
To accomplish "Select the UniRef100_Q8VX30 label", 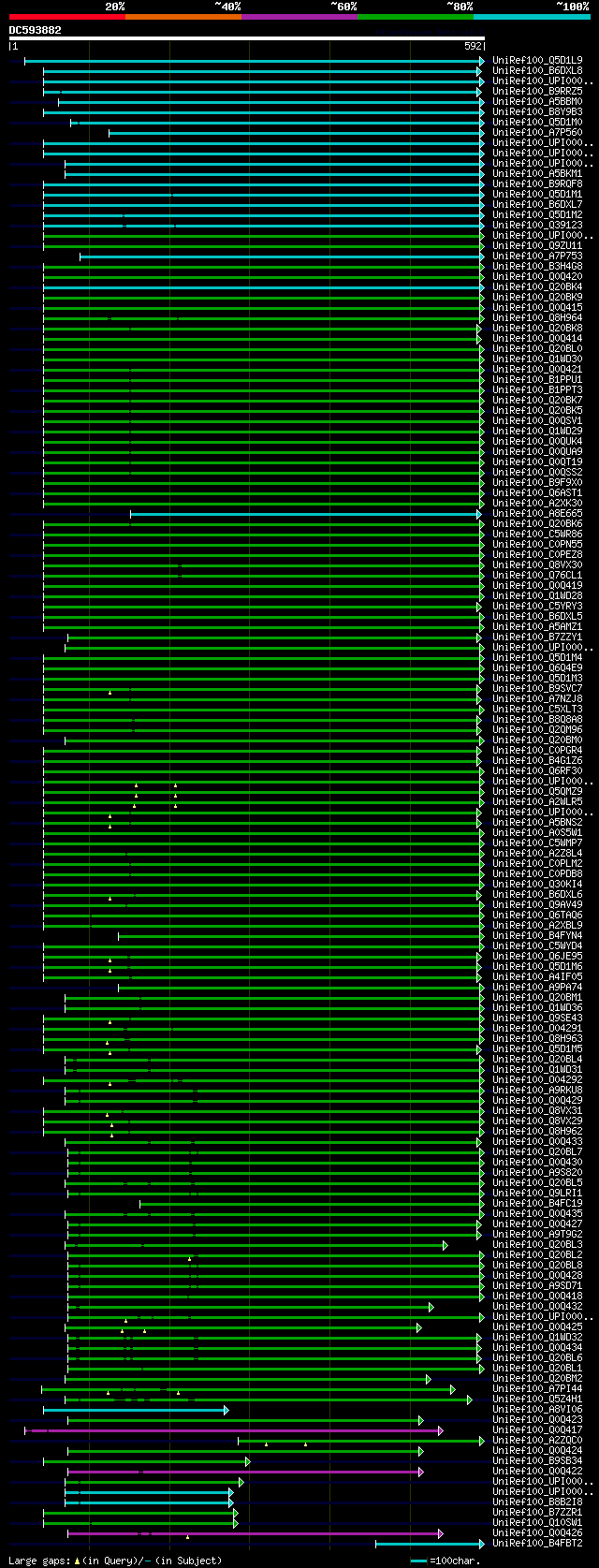I will click(x=537, y=564).
